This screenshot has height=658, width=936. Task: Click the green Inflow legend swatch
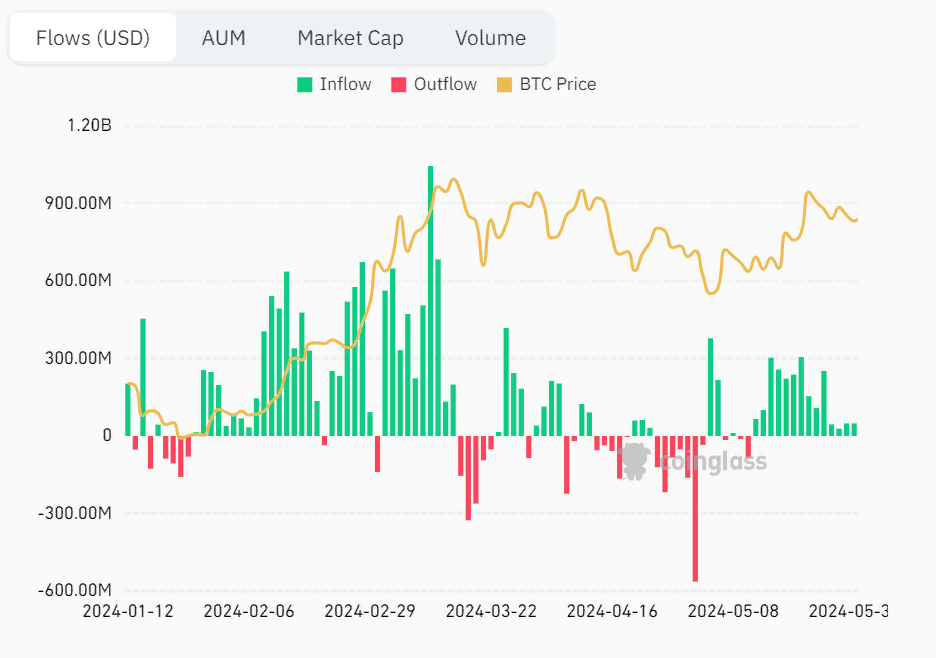[x=305, y=85]
